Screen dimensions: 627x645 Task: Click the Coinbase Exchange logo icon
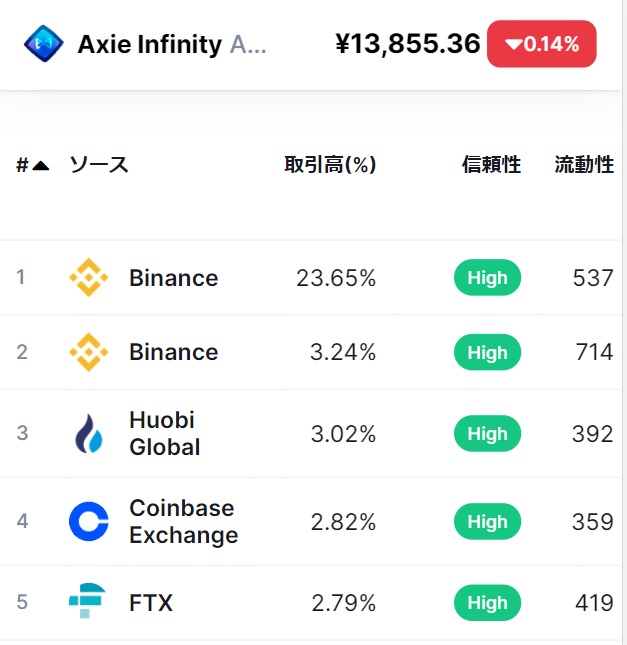point(88,522)
